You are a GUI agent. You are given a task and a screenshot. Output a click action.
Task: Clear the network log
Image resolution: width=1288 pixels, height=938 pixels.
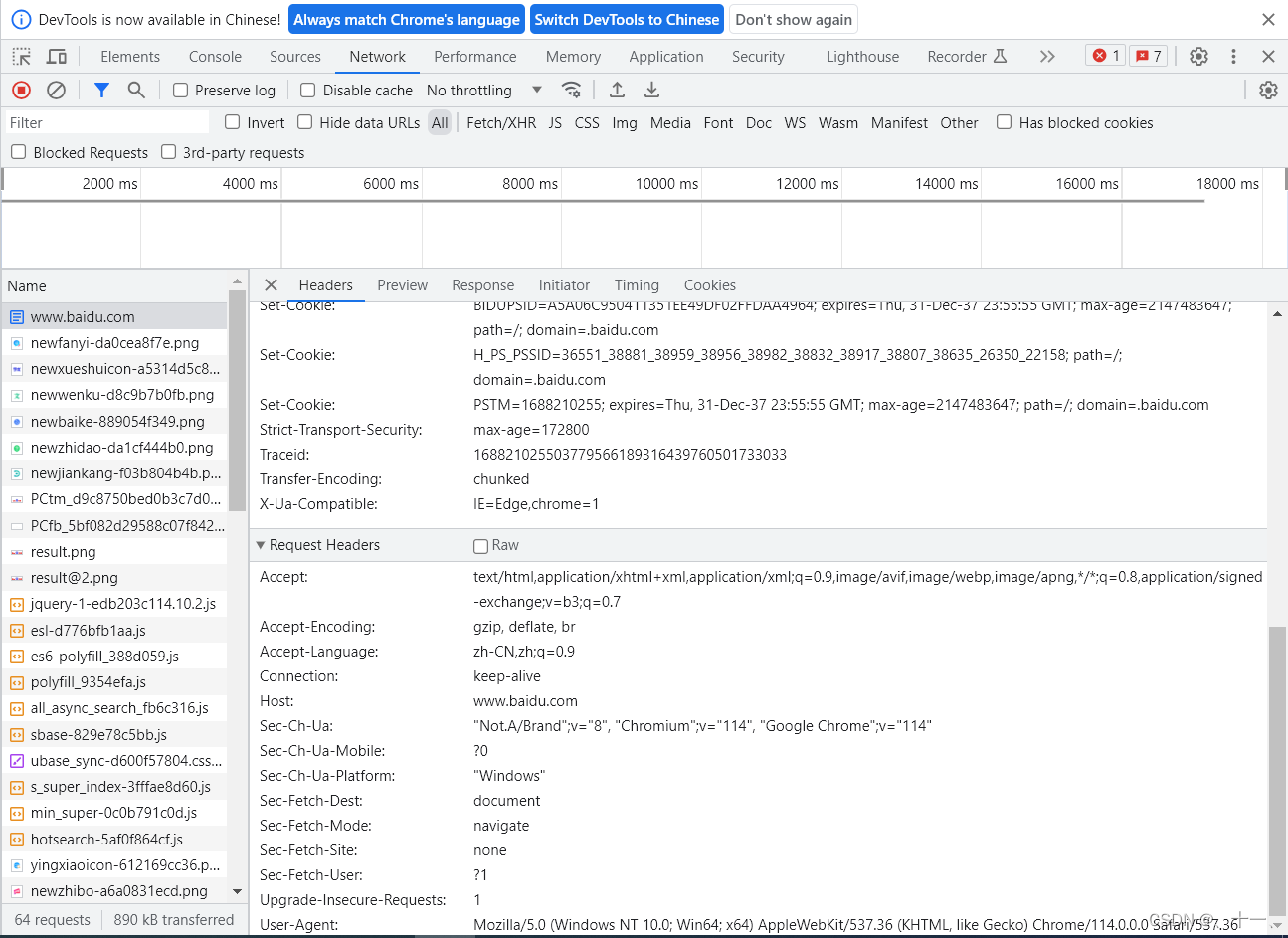(x=57, y=91)
